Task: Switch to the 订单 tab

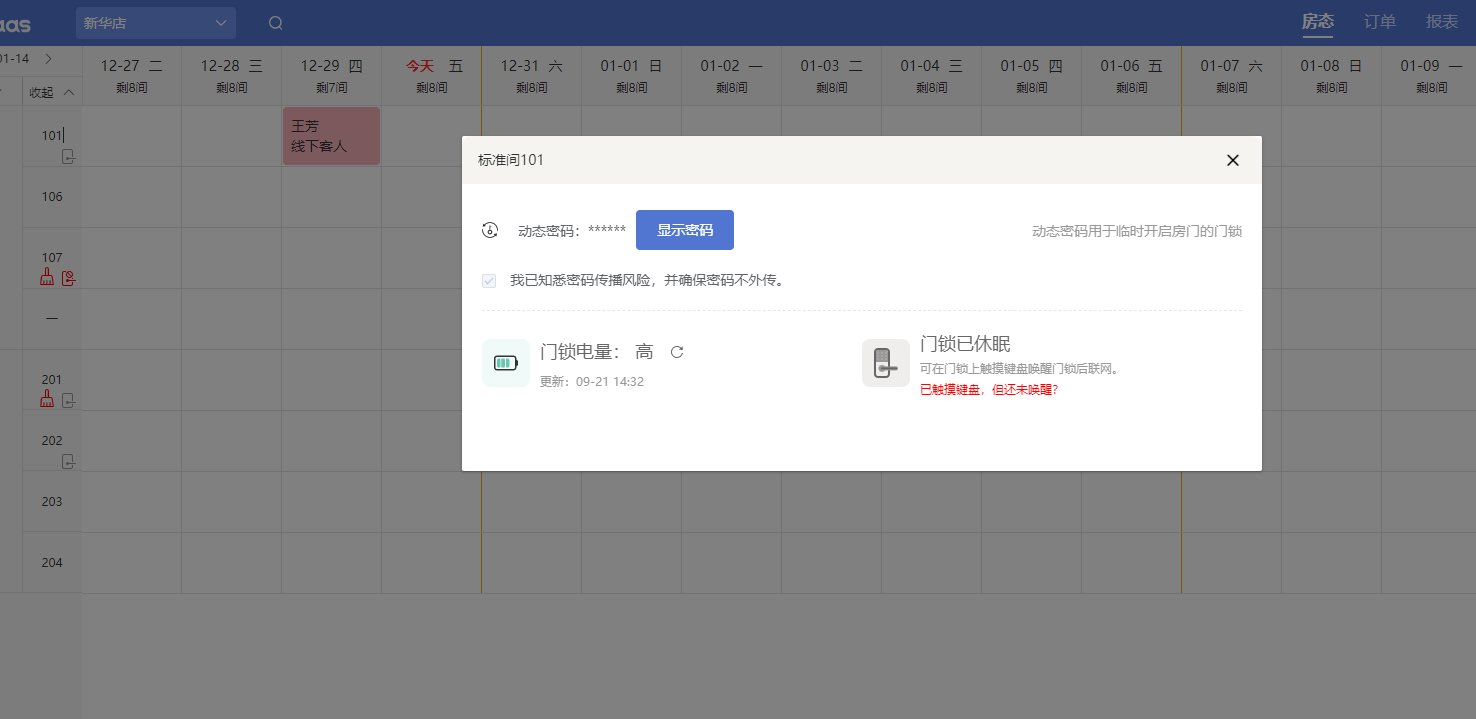Action: point(1379,22)
